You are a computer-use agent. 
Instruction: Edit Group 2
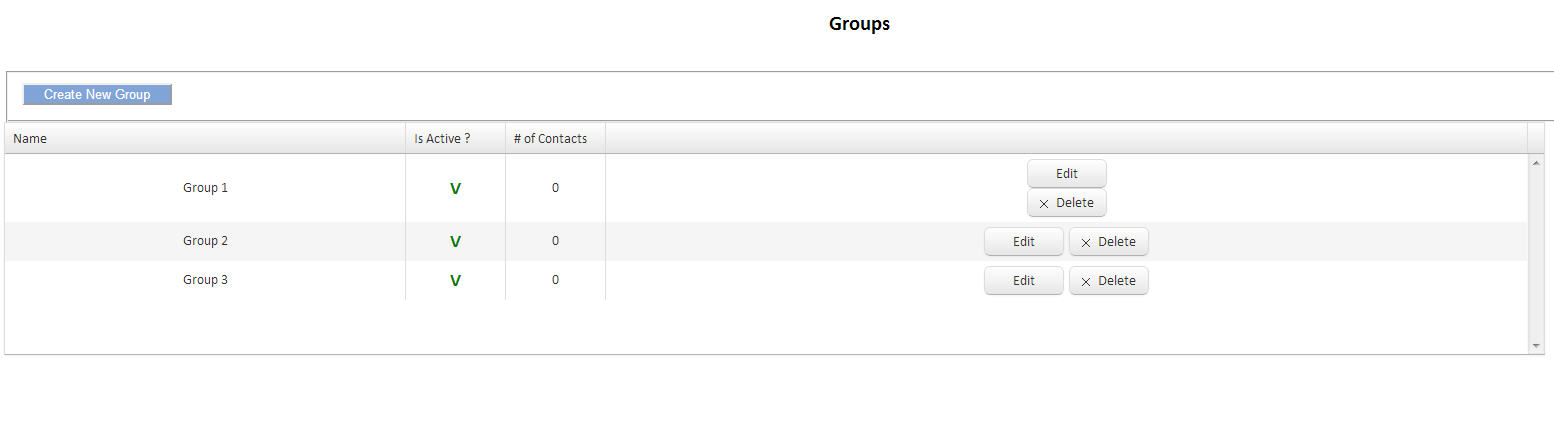coord(1023,242)
